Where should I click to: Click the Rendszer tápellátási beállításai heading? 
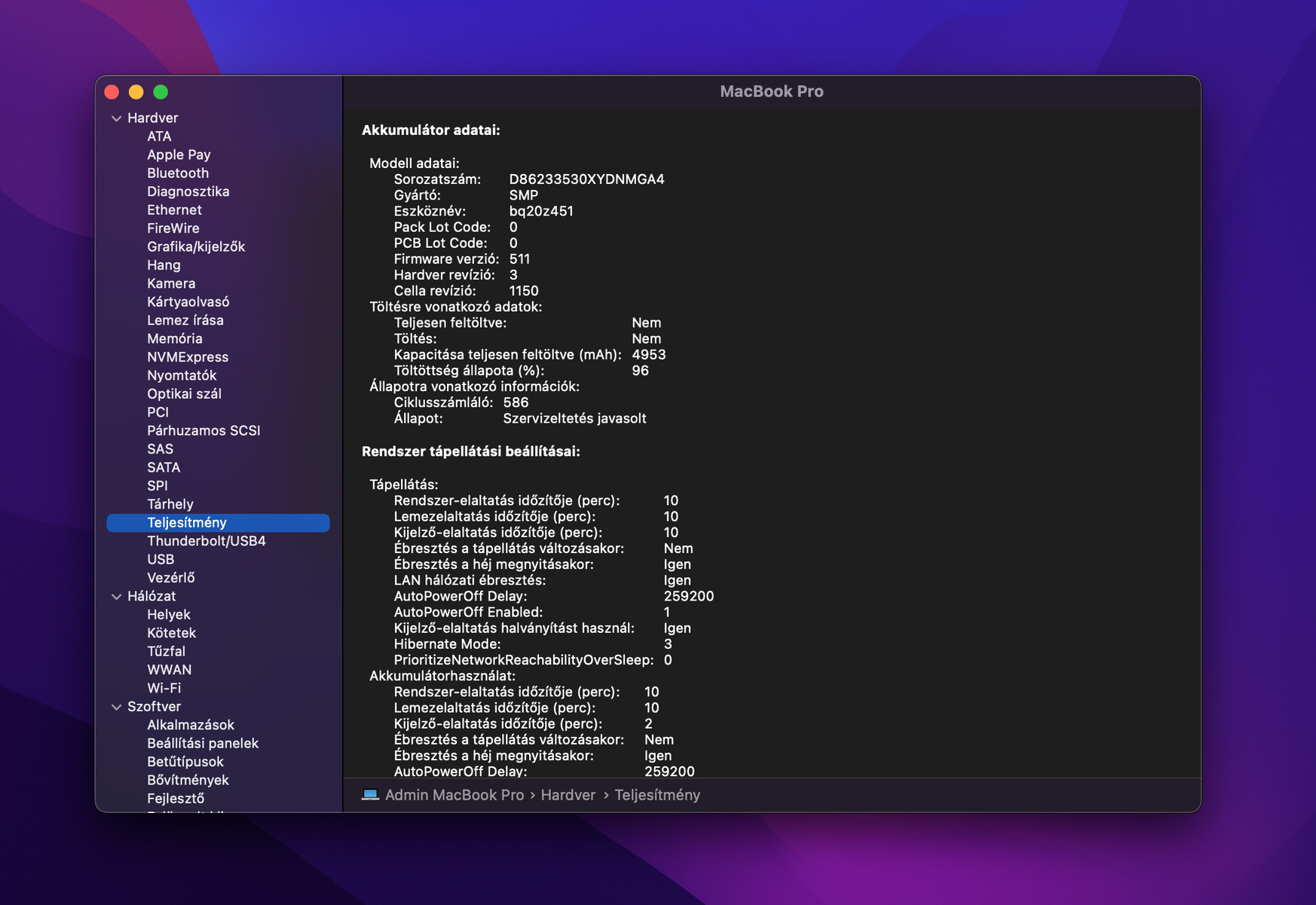[471, 451]
